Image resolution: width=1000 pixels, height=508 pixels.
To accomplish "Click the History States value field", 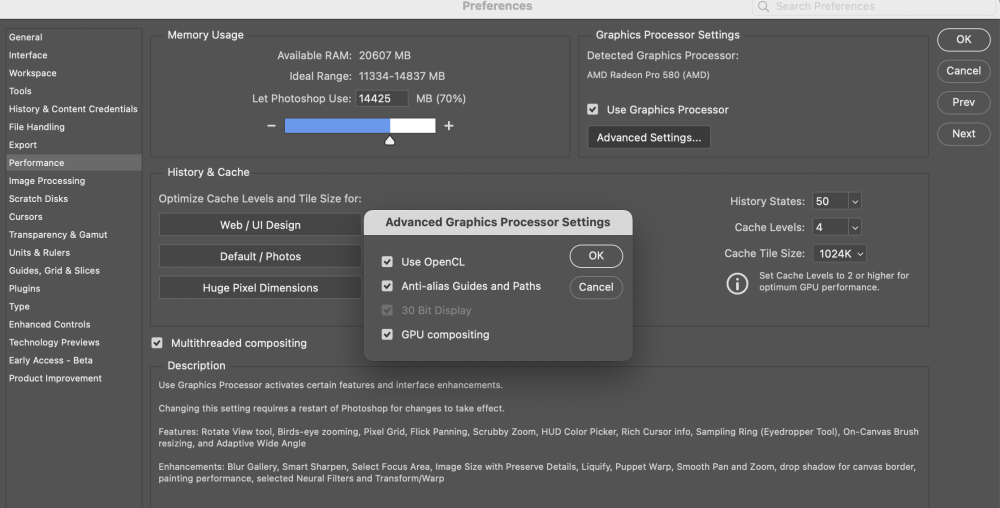I will (830, 201).
